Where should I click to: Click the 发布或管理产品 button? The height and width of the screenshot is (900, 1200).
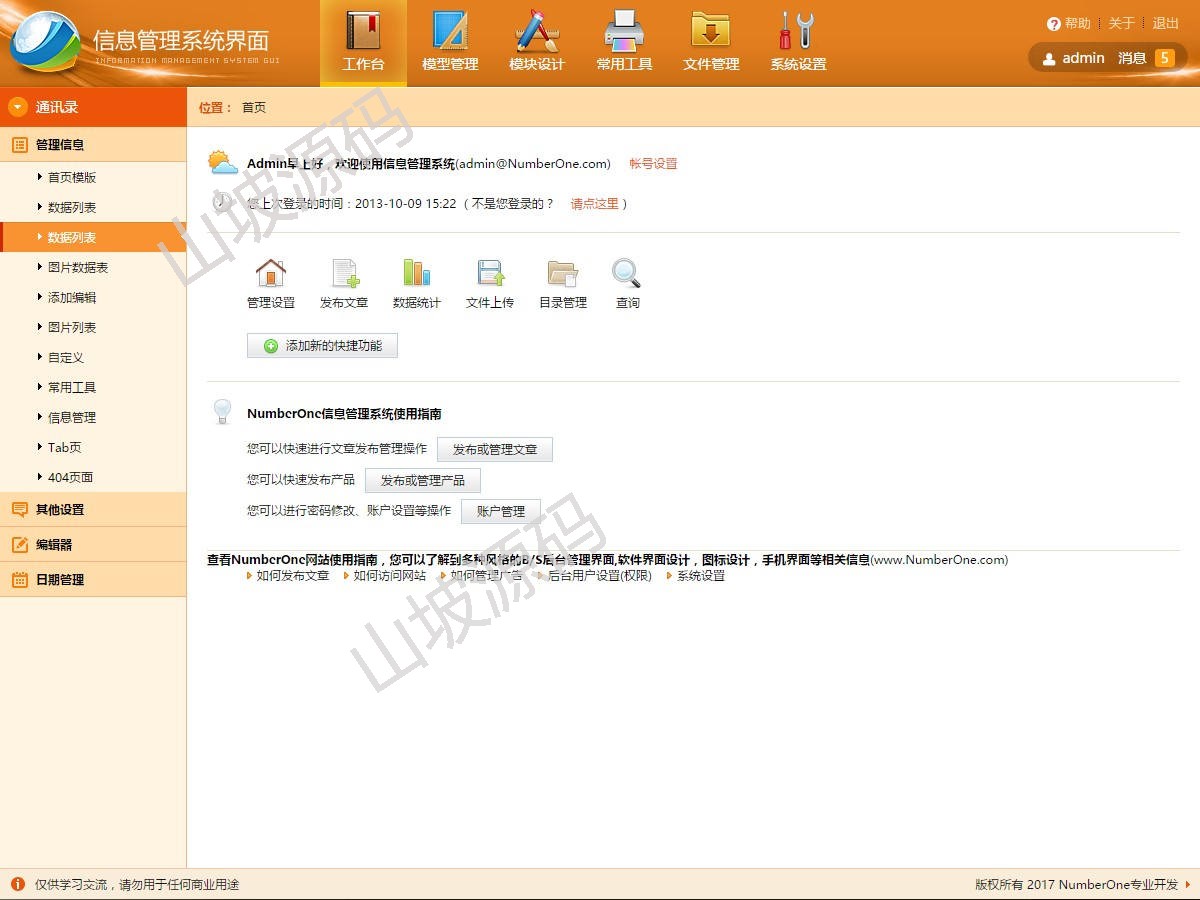pyautogui.click(x=422, y=481)
